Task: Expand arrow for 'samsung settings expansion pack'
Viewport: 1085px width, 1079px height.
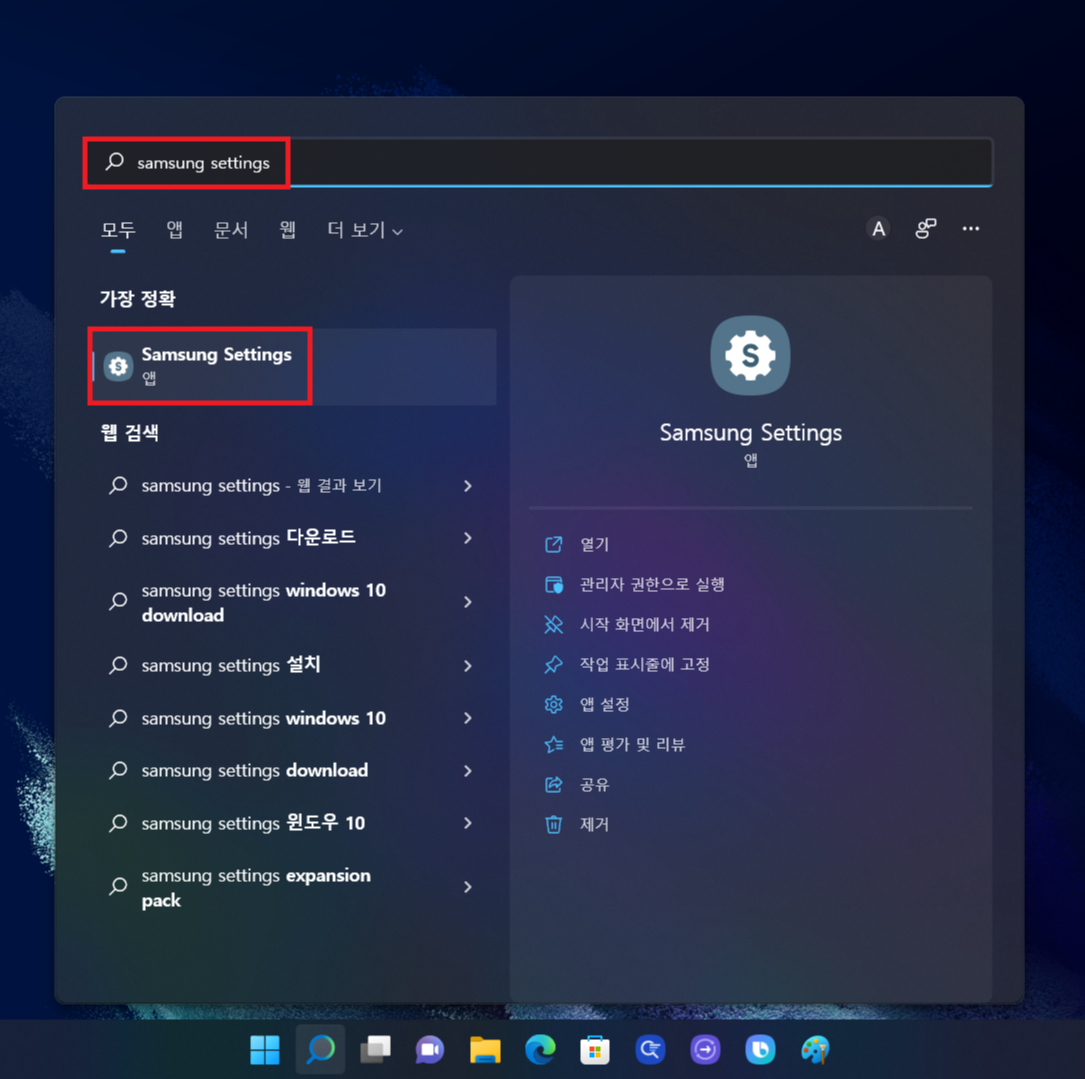Action: (468, 887)
